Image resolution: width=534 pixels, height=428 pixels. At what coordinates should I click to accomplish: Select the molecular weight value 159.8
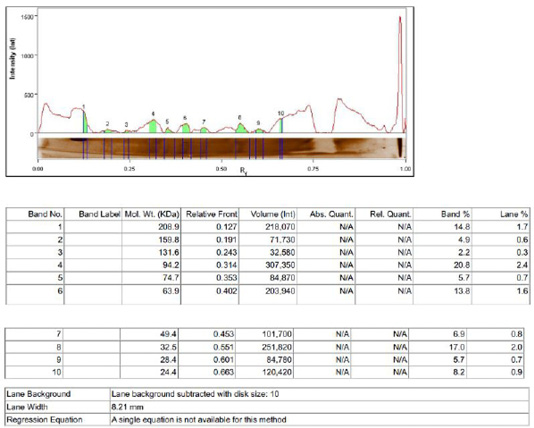point(169,240)
